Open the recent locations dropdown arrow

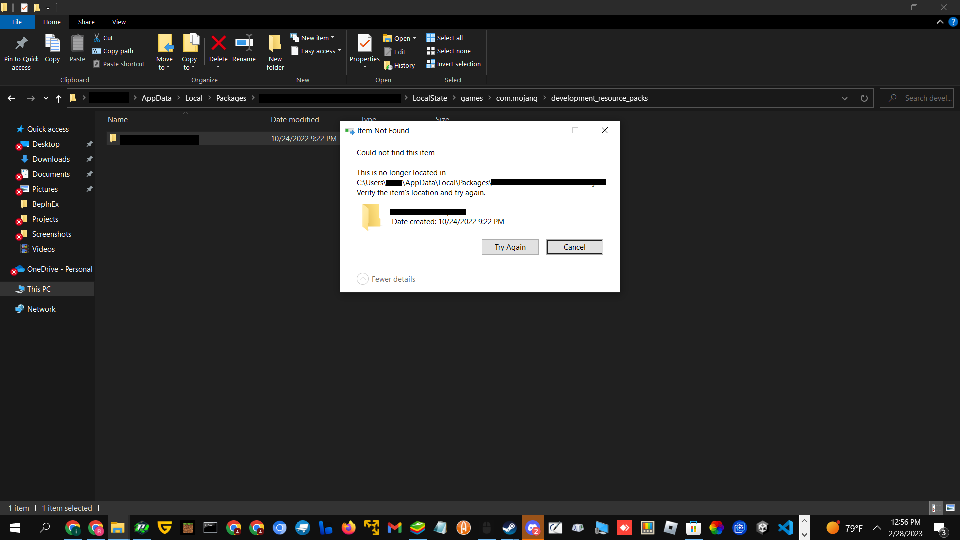click(45, 98)
